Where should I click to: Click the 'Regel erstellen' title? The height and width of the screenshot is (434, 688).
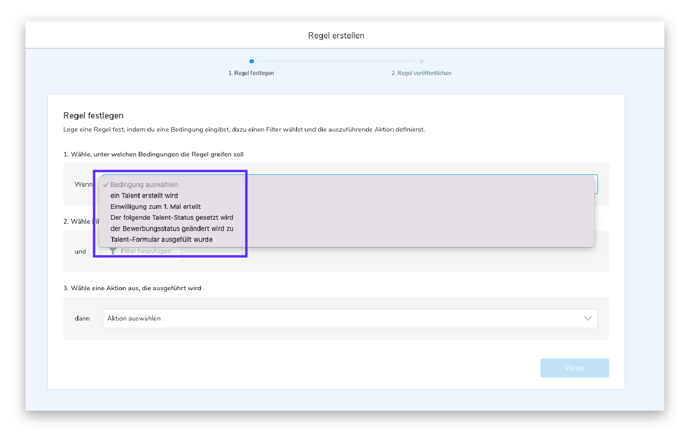(336, 35)
